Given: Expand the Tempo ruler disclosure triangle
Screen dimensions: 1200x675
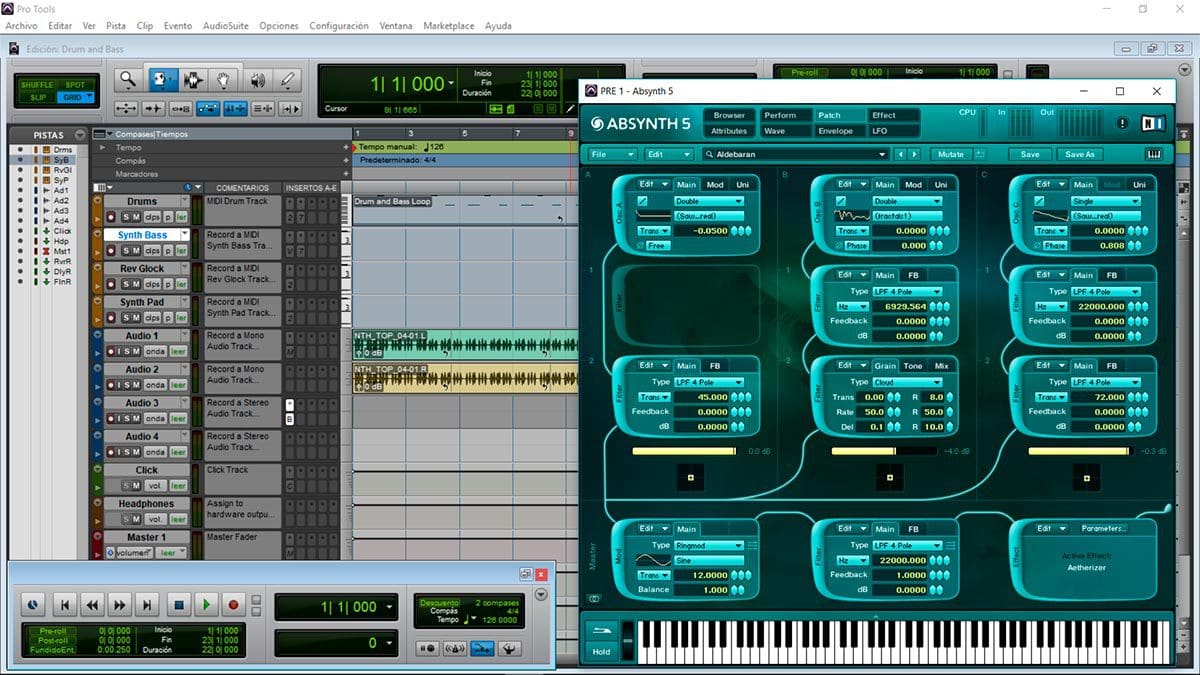Looking at the screenshot, I should (101, 147).
